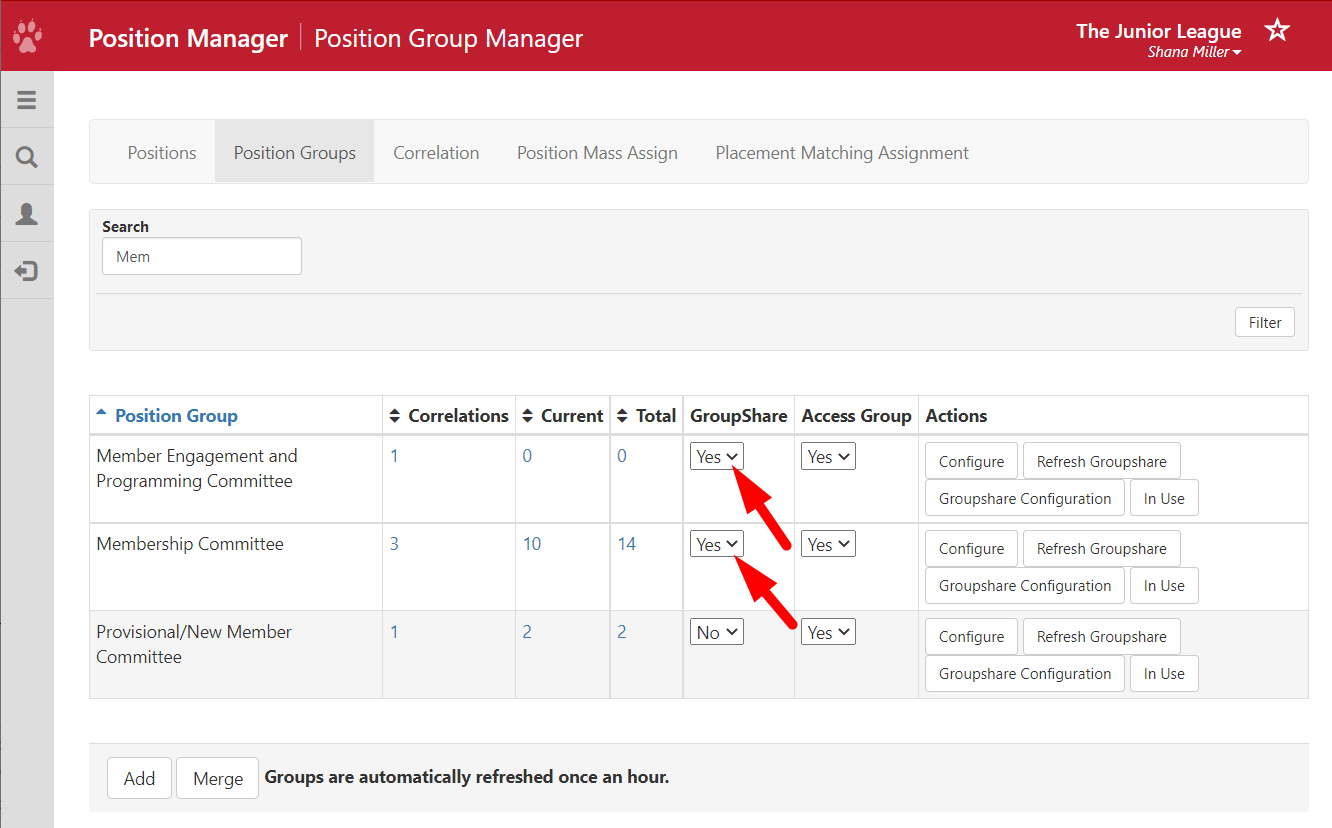Sort by Position Group column header
The width and height of the screenshot is (1332, 828).
[167, 416]
